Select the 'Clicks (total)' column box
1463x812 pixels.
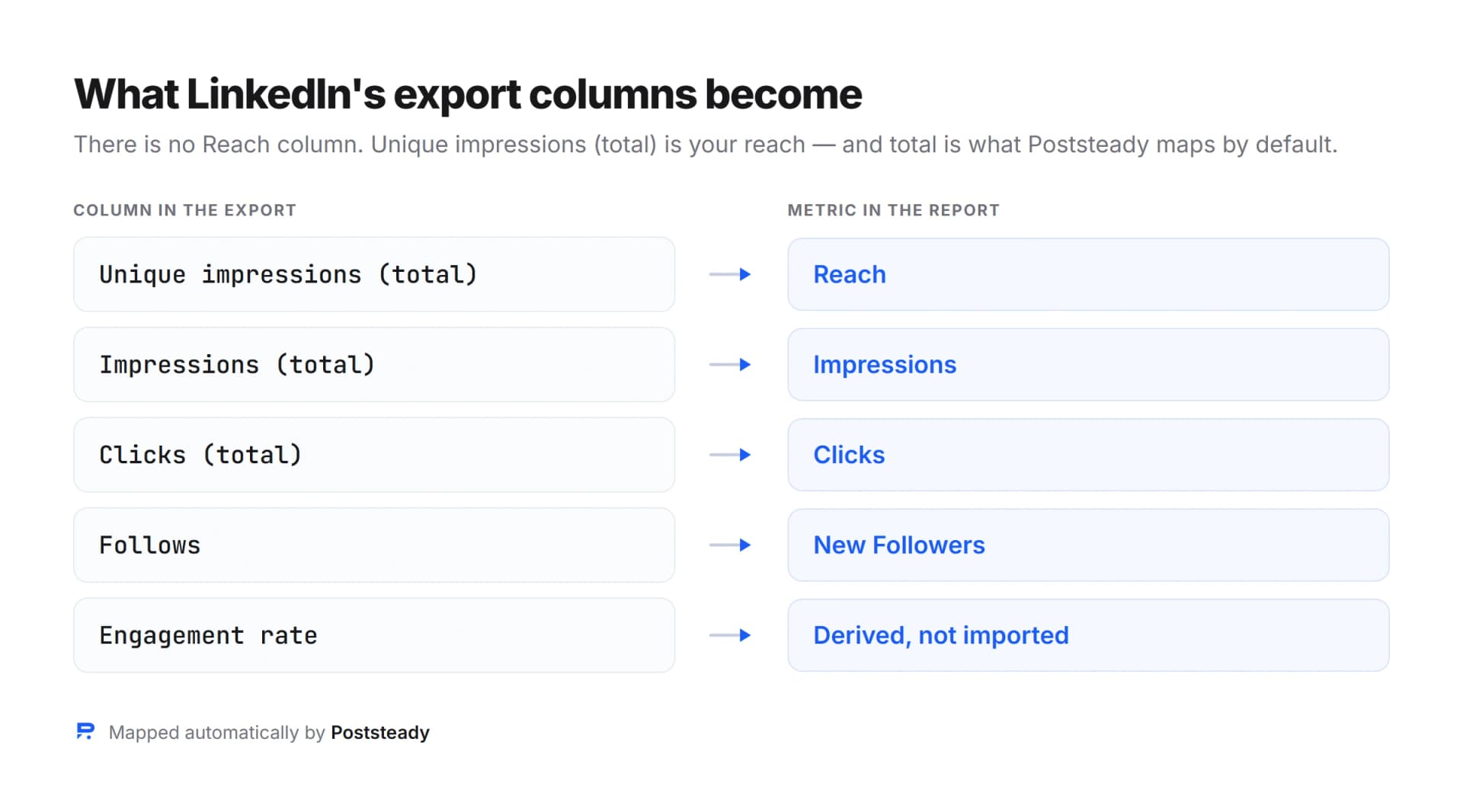pos(374,455)
